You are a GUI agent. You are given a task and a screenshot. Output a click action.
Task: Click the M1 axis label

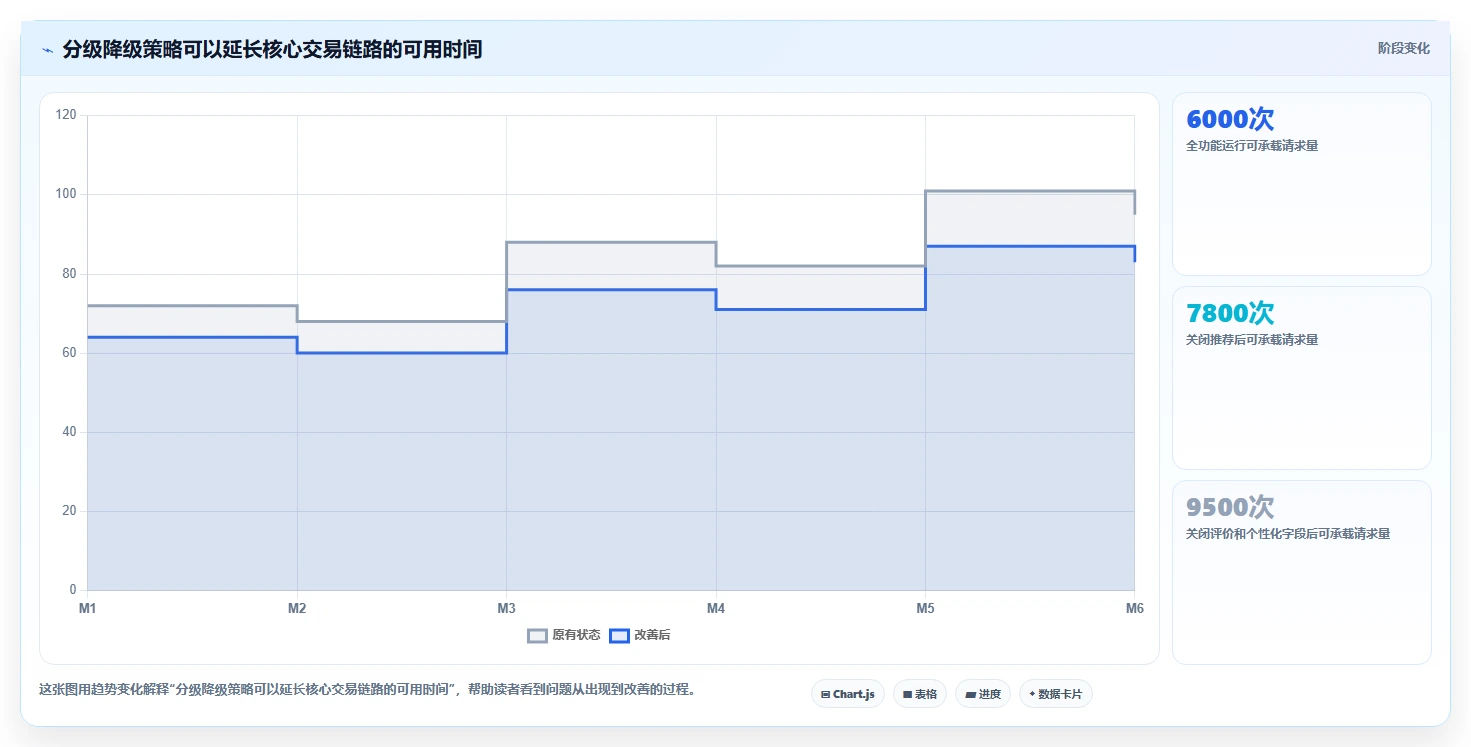click(x=87, y=608)
